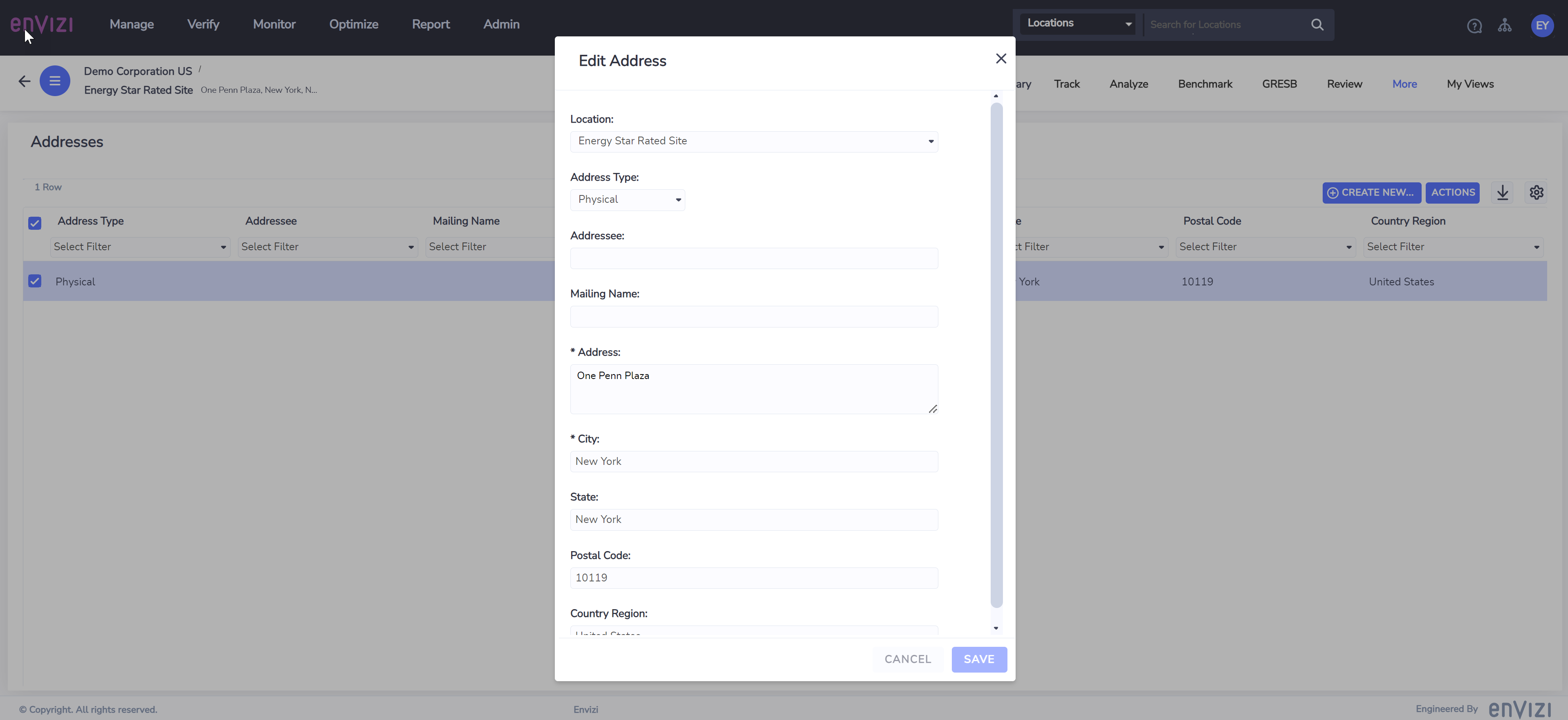
Task: Click the SAVE button
Action: coord(979,659)
